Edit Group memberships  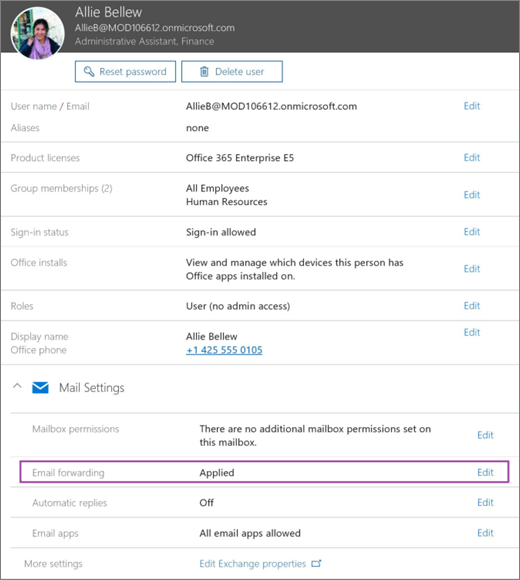pyautogui.click(x=472, y=195)
